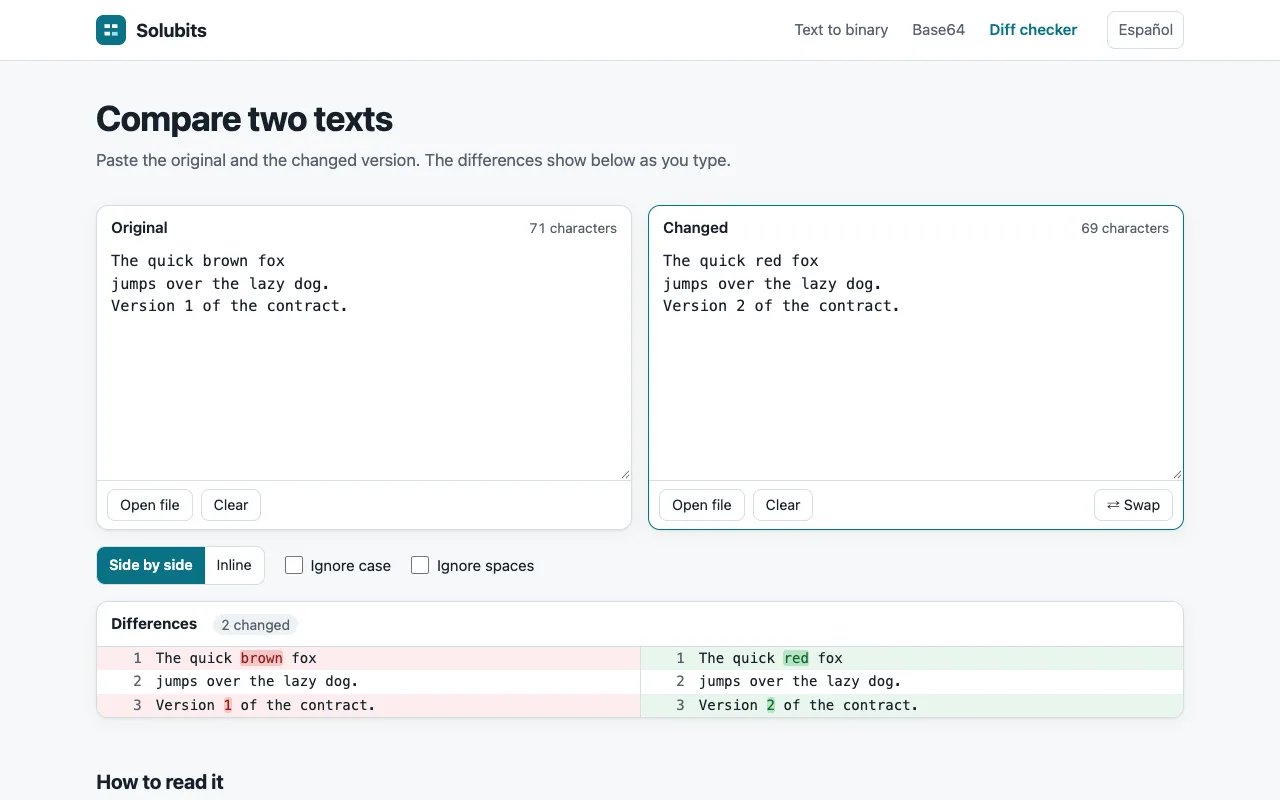The image size is (1280, 800).
Task: Swap the original and changed texts
Action: [1133, 505]
